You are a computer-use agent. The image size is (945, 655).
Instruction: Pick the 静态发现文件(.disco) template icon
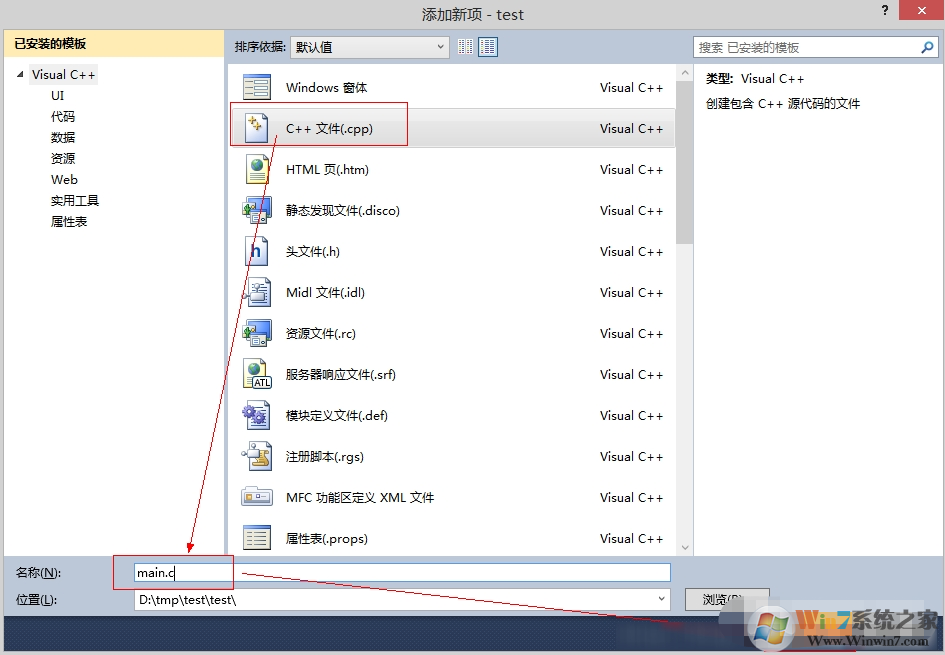pyautogui.click(x=257, y=210)
